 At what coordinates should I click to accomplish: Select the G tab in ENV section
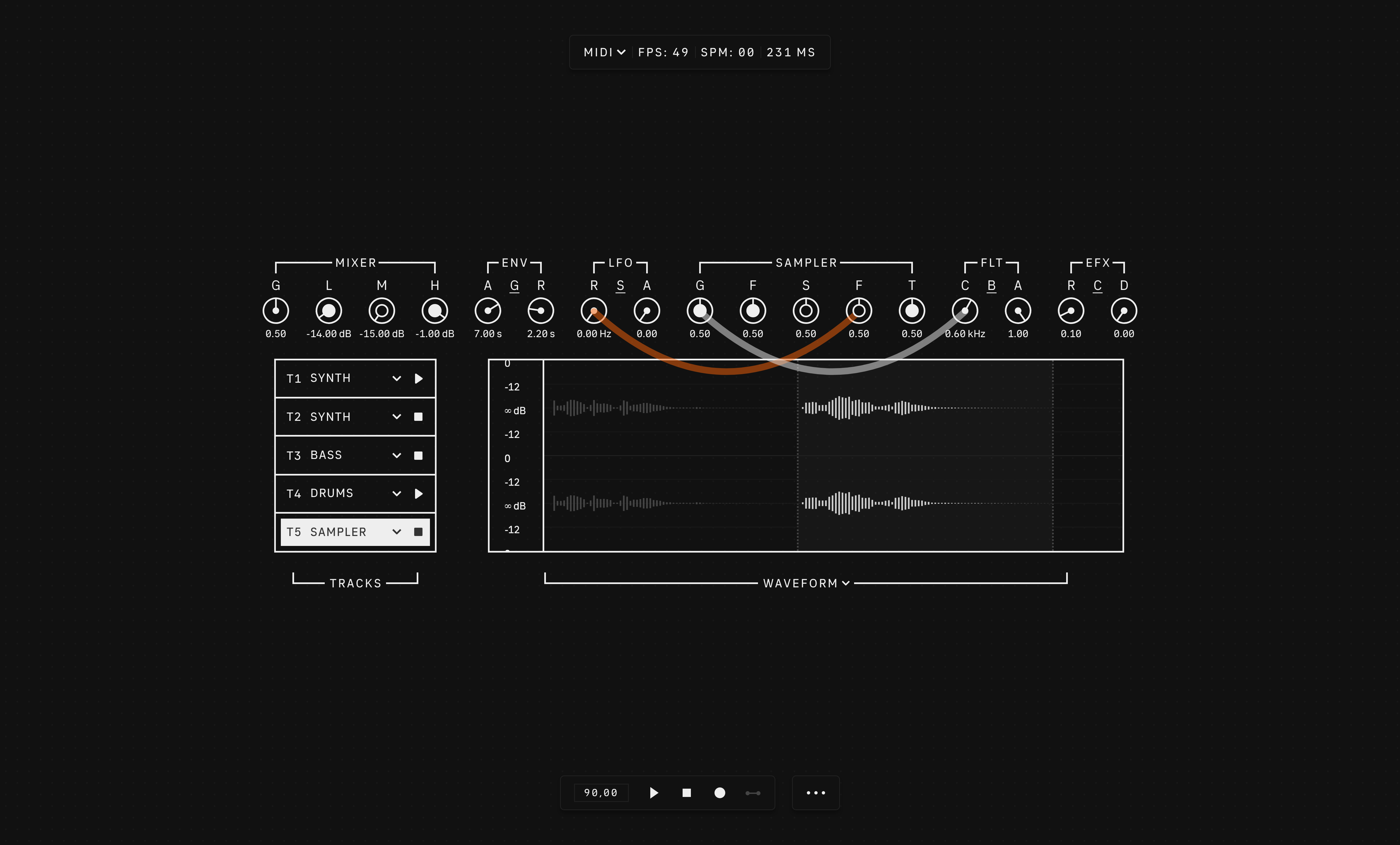pos(514,285)
